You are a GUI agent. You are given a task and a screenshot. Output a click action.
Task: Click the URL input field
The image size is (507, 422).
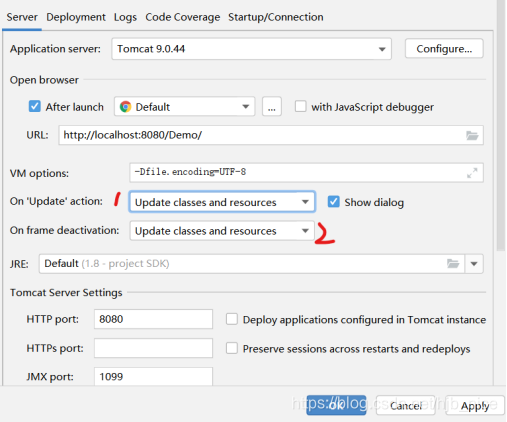271,135
